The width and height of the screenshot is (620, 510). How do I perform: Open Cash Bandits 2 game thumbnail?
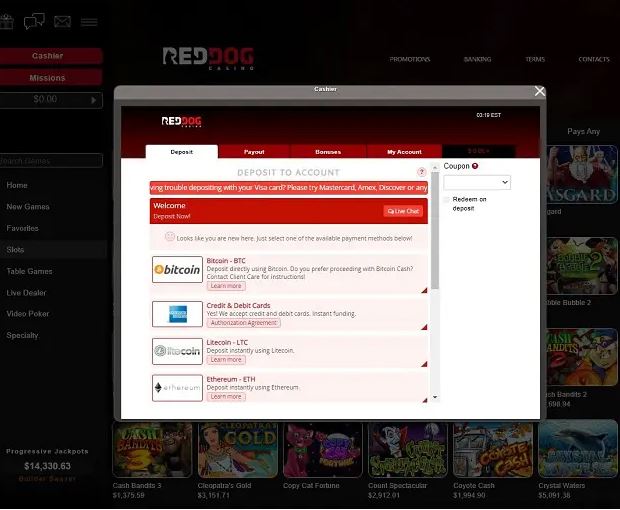point(582,357)
